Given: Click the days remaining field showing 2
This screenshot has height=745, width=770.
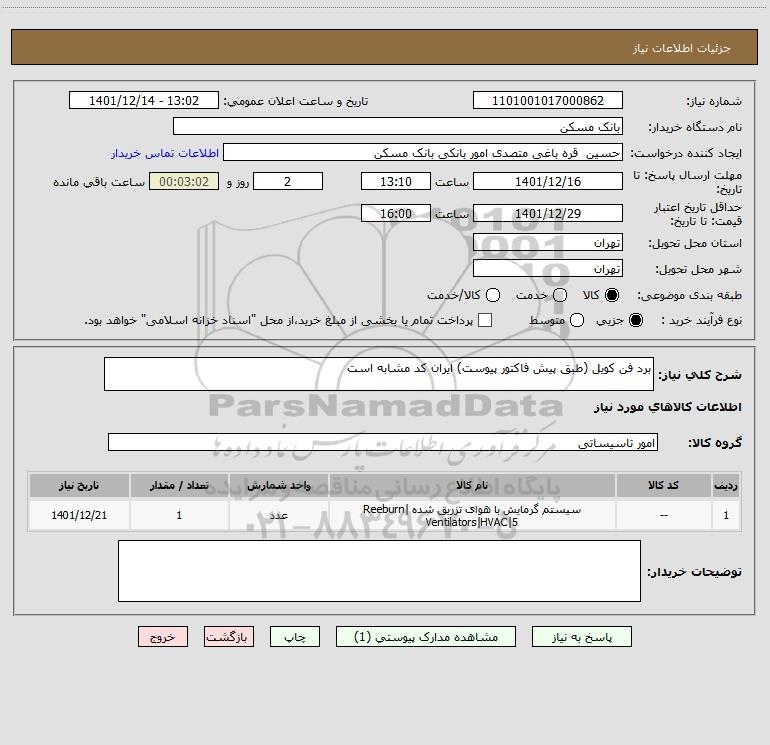Looking at the screenshot, I should (x=288, y=181).
